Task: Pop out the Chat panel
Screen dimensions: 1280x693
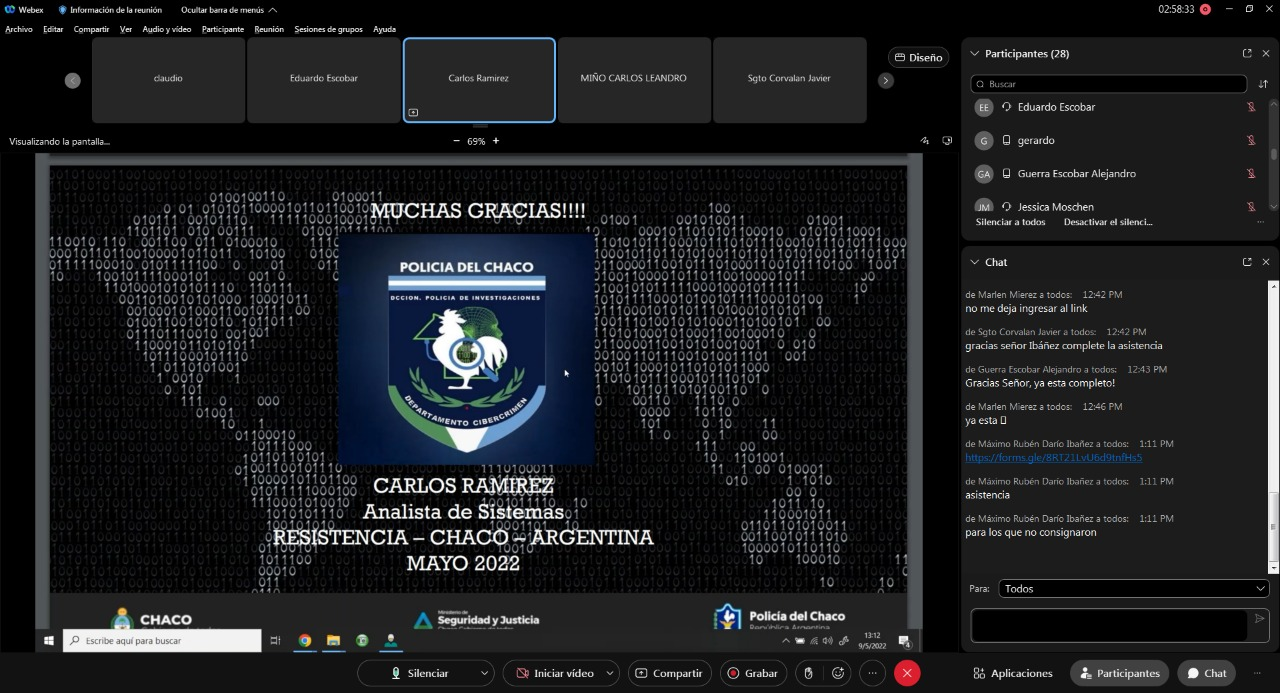Action: point(1247,262)
